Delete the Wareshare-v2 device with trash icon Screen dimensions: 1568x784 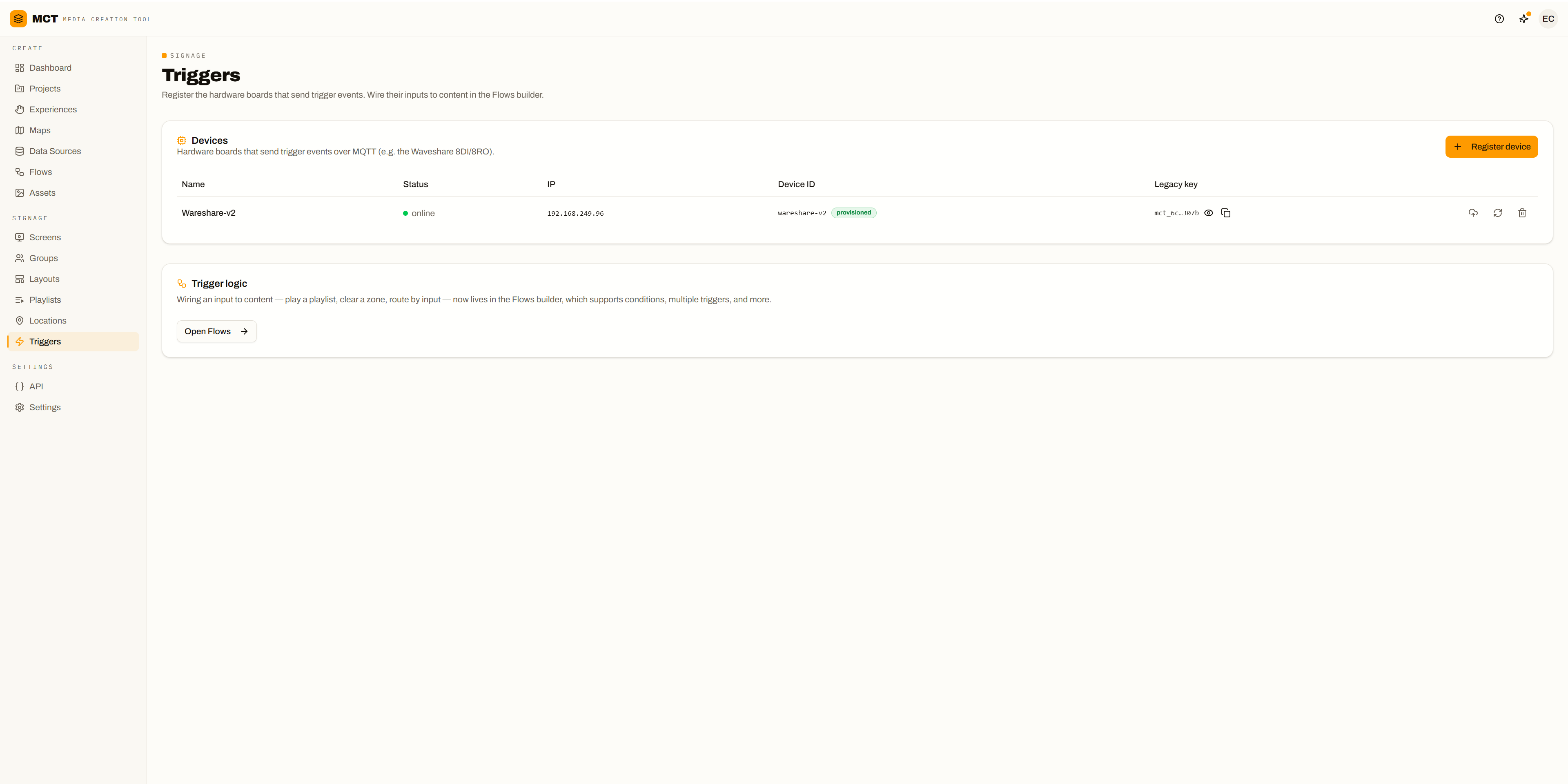click(1522, 212)
